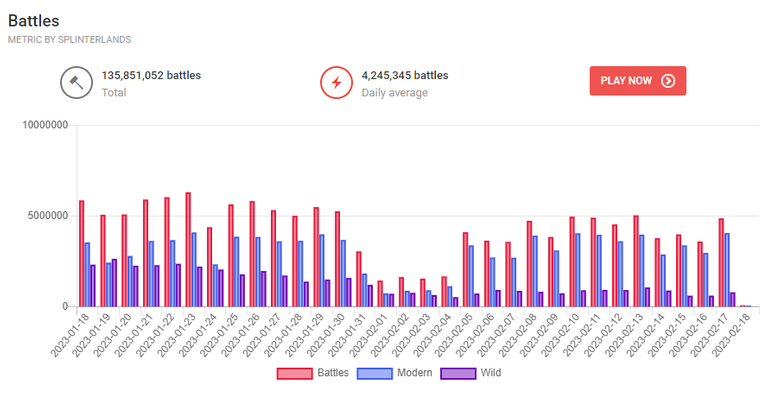Click the red Battles legend swatch
This screenshot has height=393, width=768.
point(294,373)
